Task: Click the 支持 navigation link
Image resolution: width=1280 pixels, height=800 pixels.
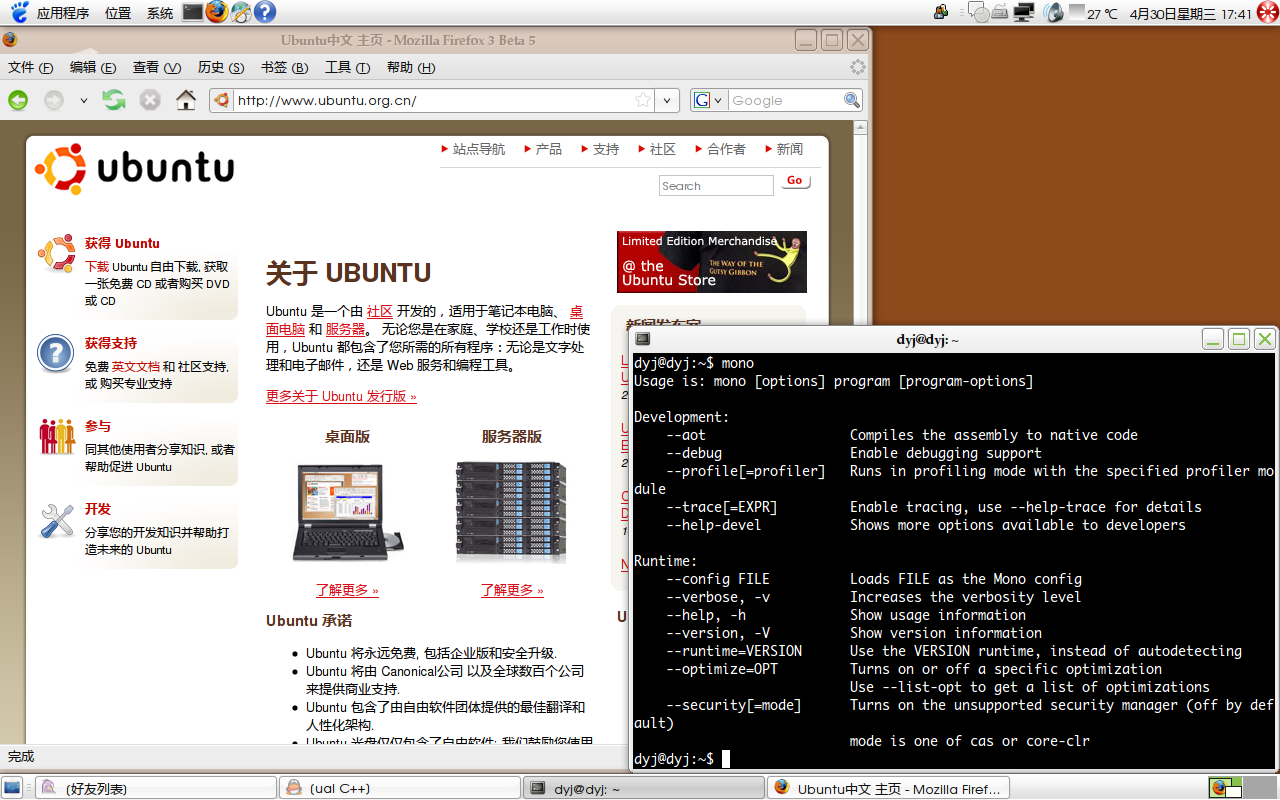Action: coord(606,149)
